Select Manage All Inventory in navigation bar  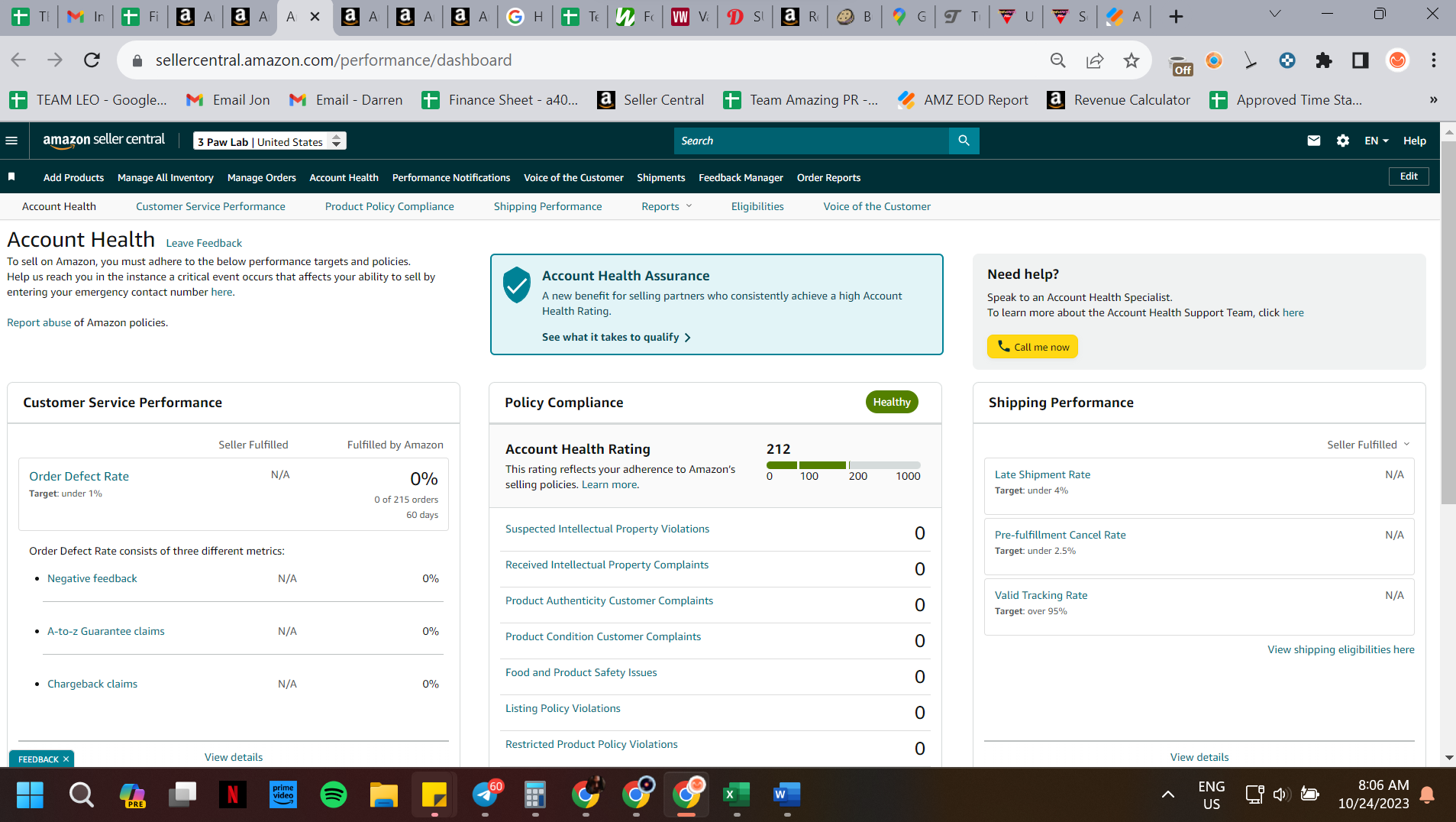pos(166,177)
